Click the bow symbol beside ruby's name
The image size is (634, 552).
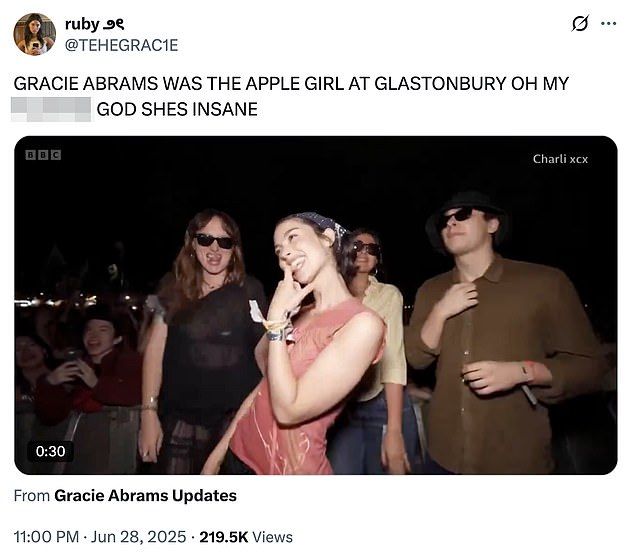(x=114, y=25)
